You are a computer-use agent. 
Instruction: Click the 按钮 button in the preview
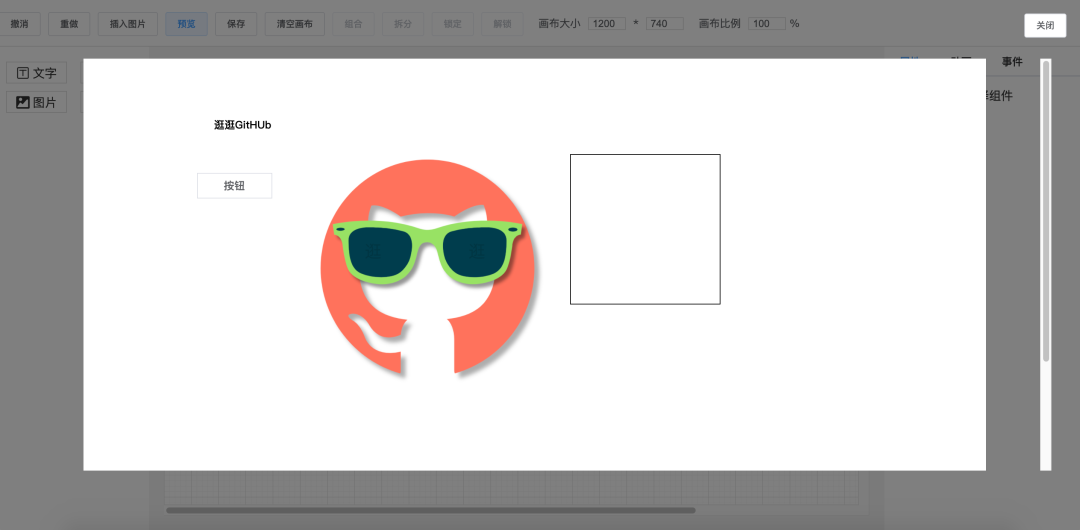pos(234,185)
